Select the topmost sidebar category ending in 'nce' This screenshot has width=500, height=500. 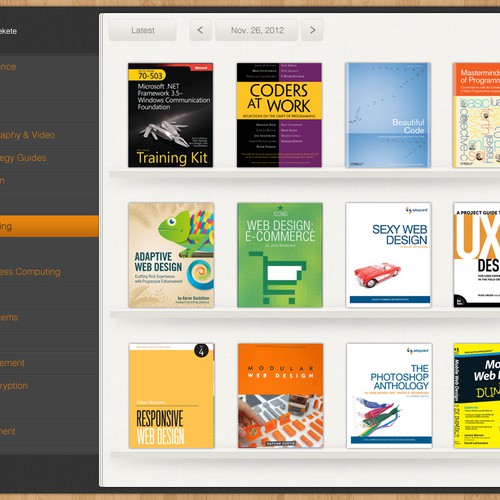[x=49, y=67]
